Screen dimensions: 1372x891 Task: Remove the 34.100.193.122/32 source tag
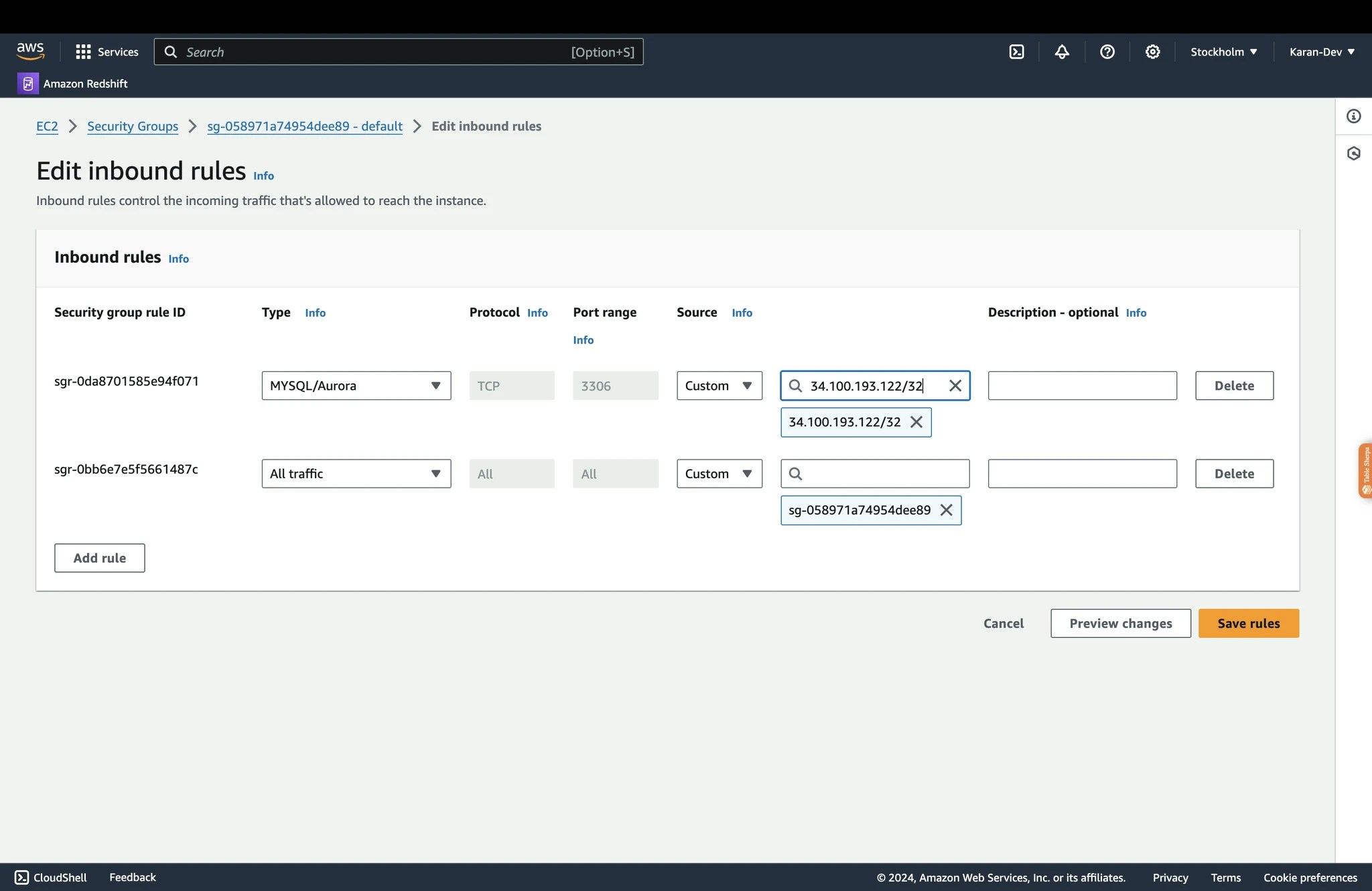[916, 422]
